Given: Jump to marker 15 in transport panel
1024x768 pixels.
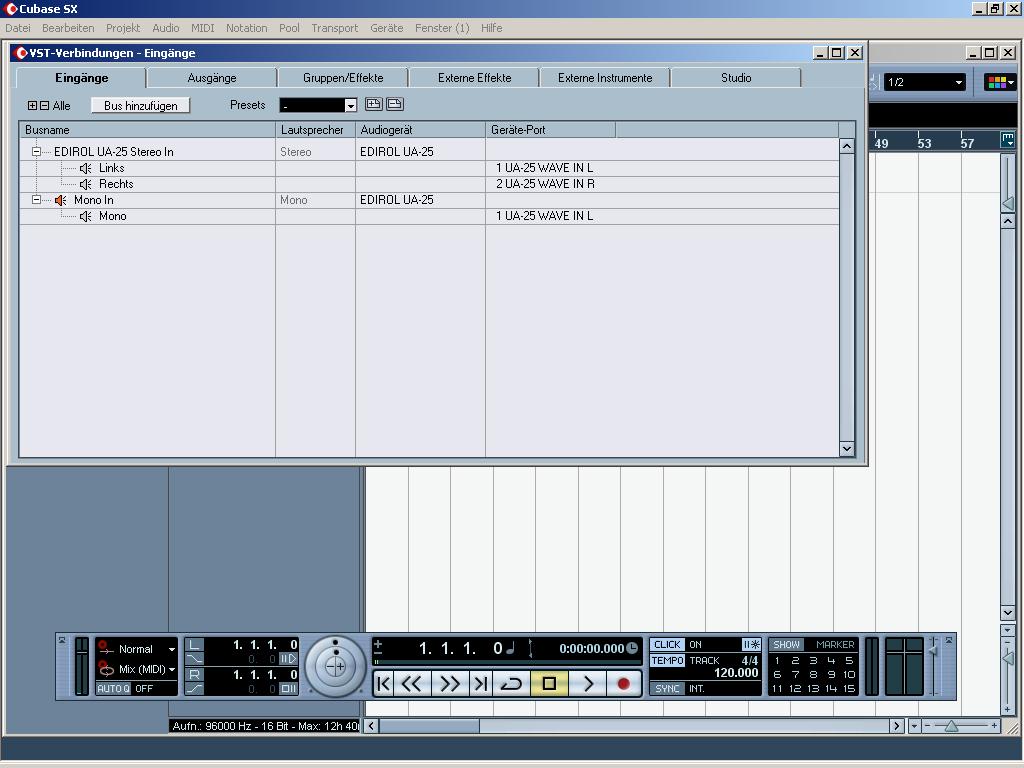Looking at the screenshot, I should point(849,688).
